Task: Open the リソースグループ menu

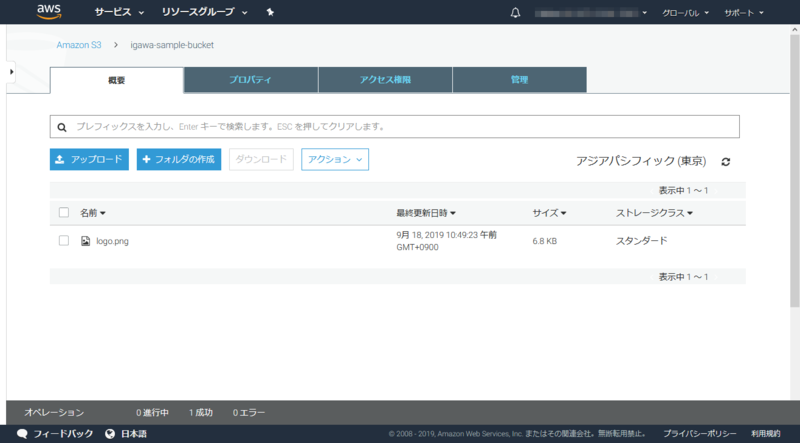Action: [205, 12]
